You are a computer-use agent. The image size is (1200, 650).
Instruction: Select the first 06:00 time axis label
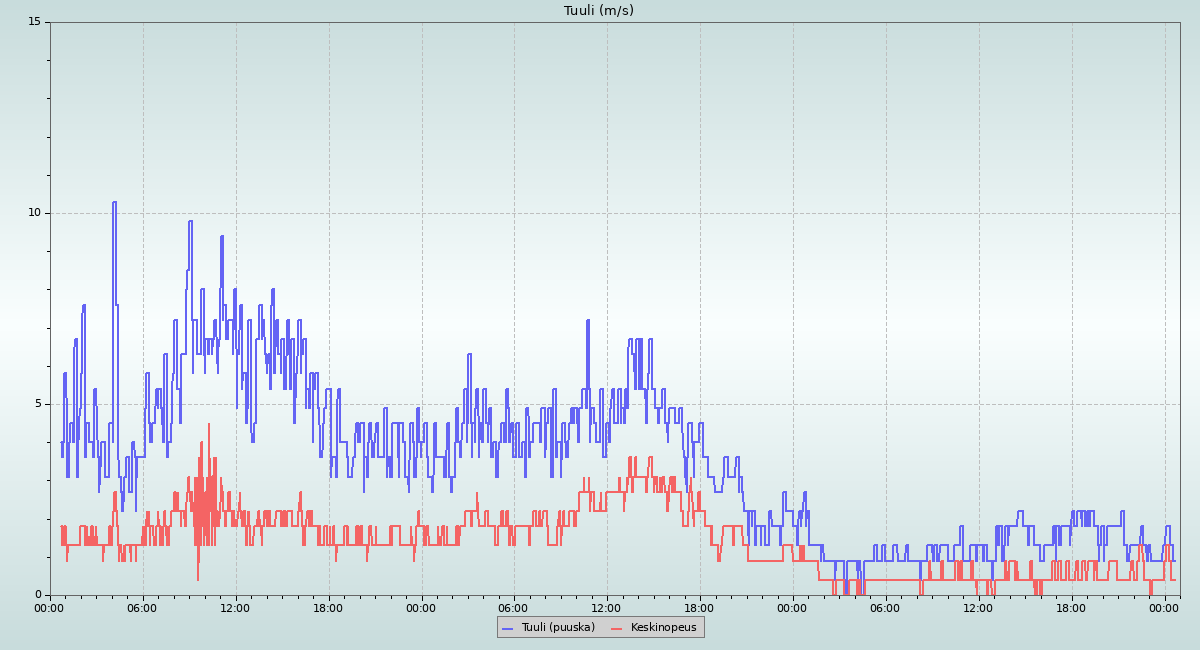(x=143, y=607)
